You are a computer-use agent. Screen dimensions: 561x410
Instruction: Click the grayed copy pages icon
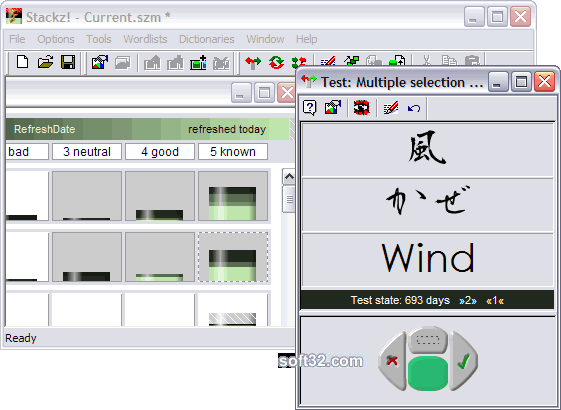tap(449, 60)
